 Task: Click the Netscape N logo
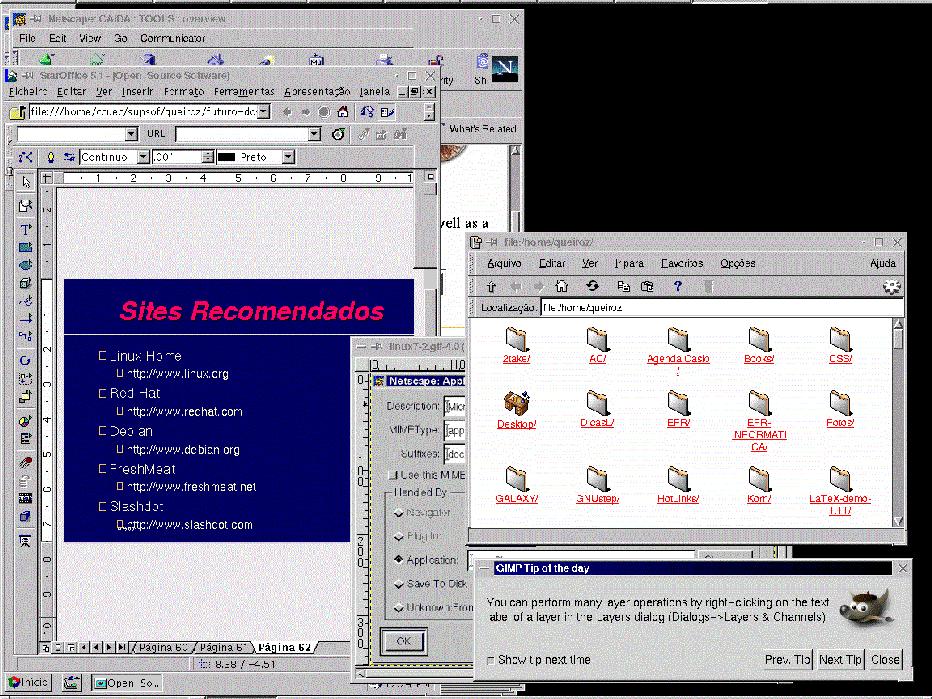(505, 68)
